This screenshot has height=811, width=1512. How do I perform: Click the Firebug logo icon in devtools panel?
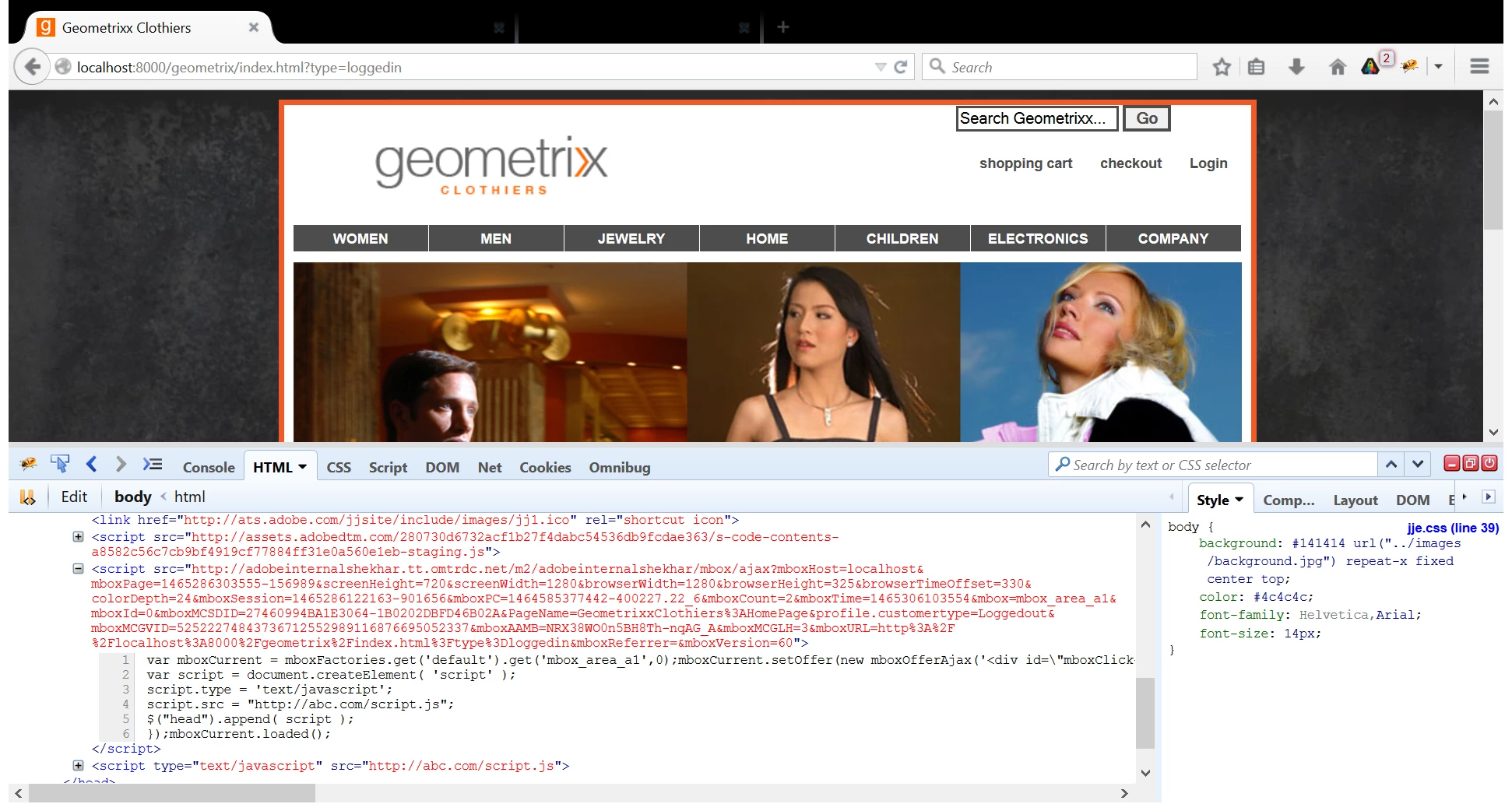28,465
